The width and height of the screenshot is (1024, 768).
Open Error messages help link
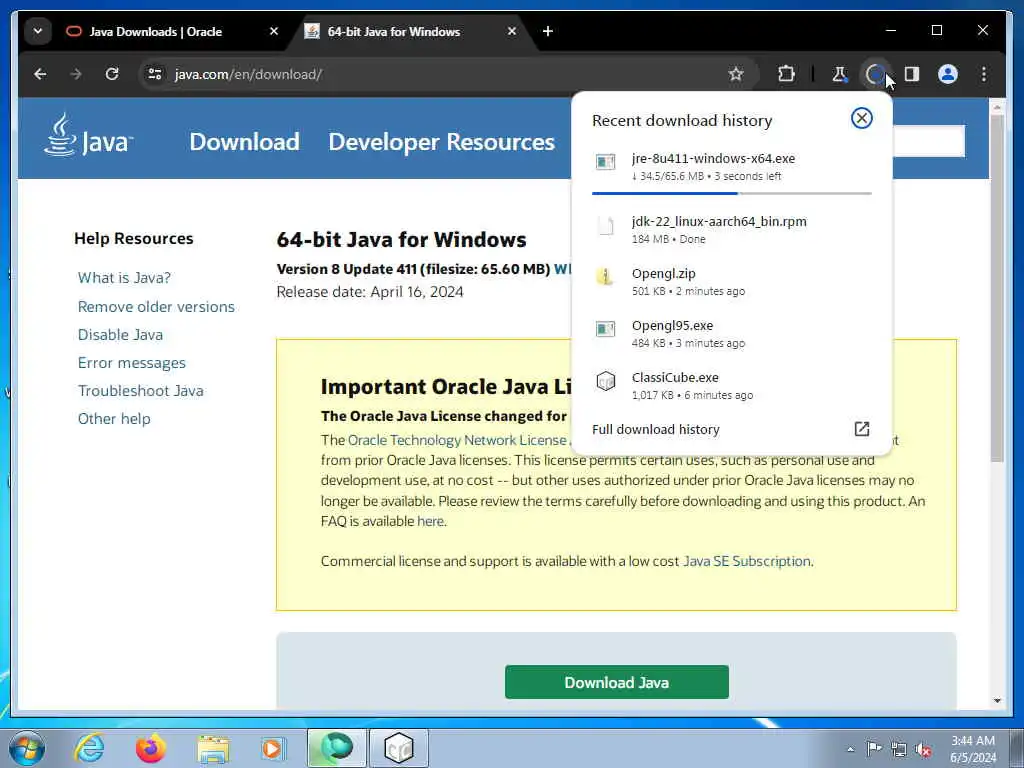(131, 362)
